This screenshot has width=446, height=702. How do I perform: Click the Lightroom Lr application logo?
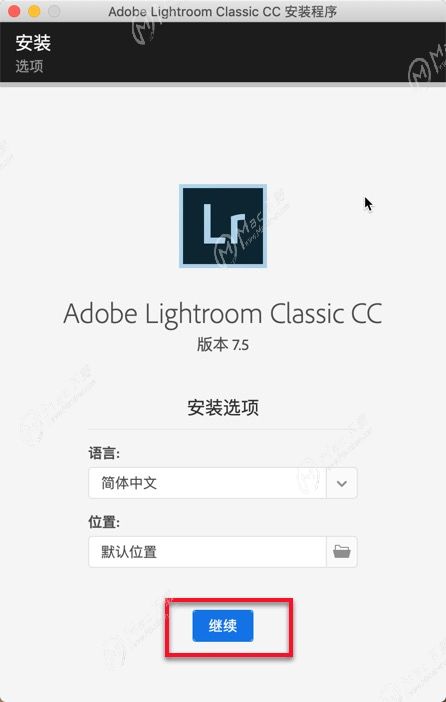pos(223,226)
